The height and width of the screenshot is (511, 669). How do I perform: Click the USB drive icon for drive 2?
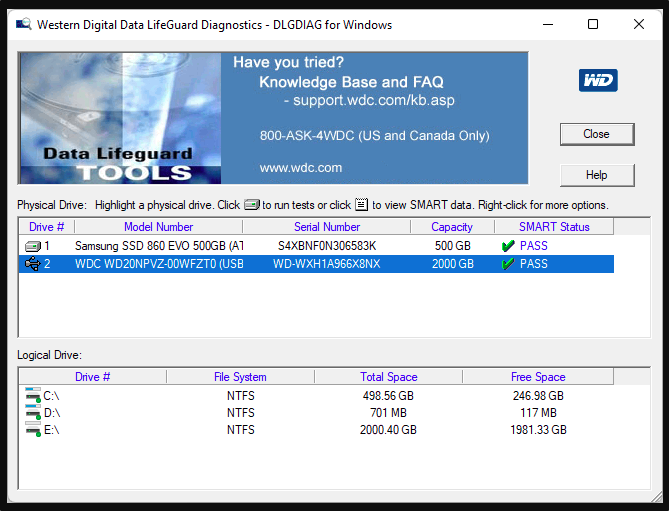32,264
